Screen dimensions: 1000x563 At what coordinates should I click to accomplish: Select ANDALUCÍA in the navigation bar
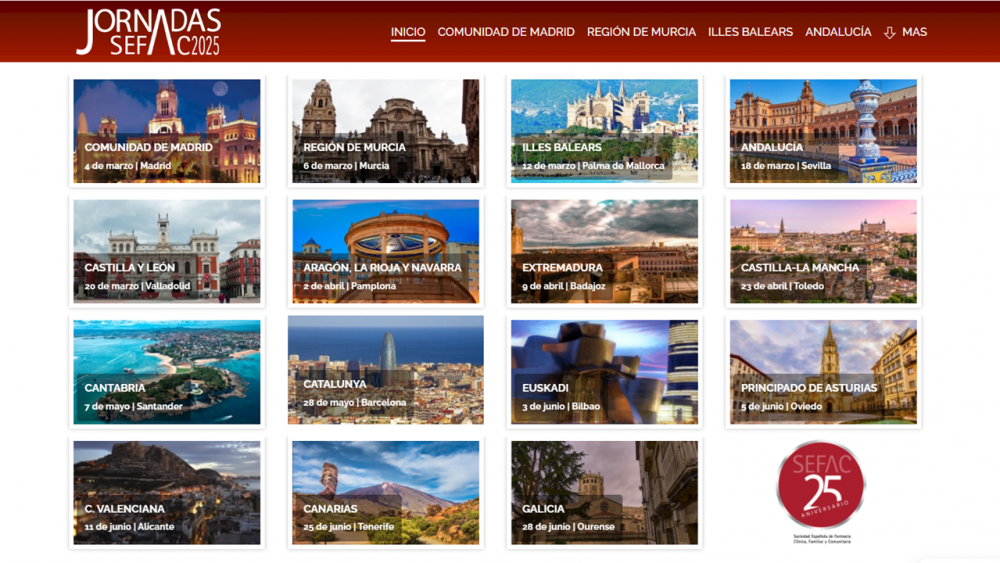pos(838,32)
